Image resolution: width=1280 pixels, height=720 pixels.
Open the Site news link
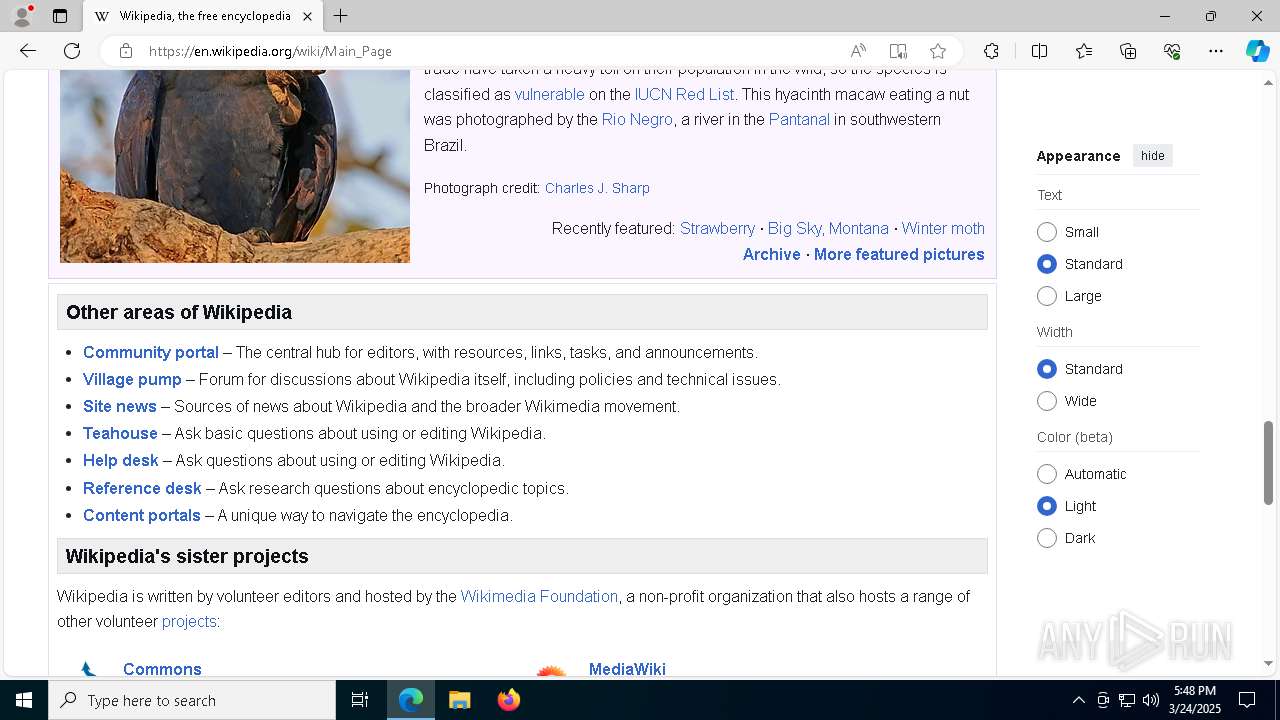(120, 406)
